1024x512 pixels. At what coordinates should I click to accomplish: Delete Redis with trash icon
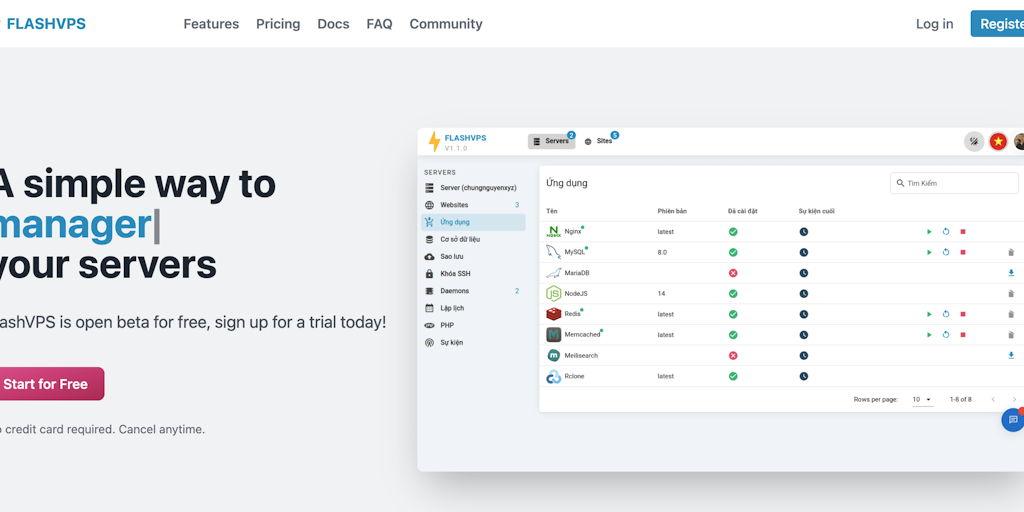(1011, 314)
